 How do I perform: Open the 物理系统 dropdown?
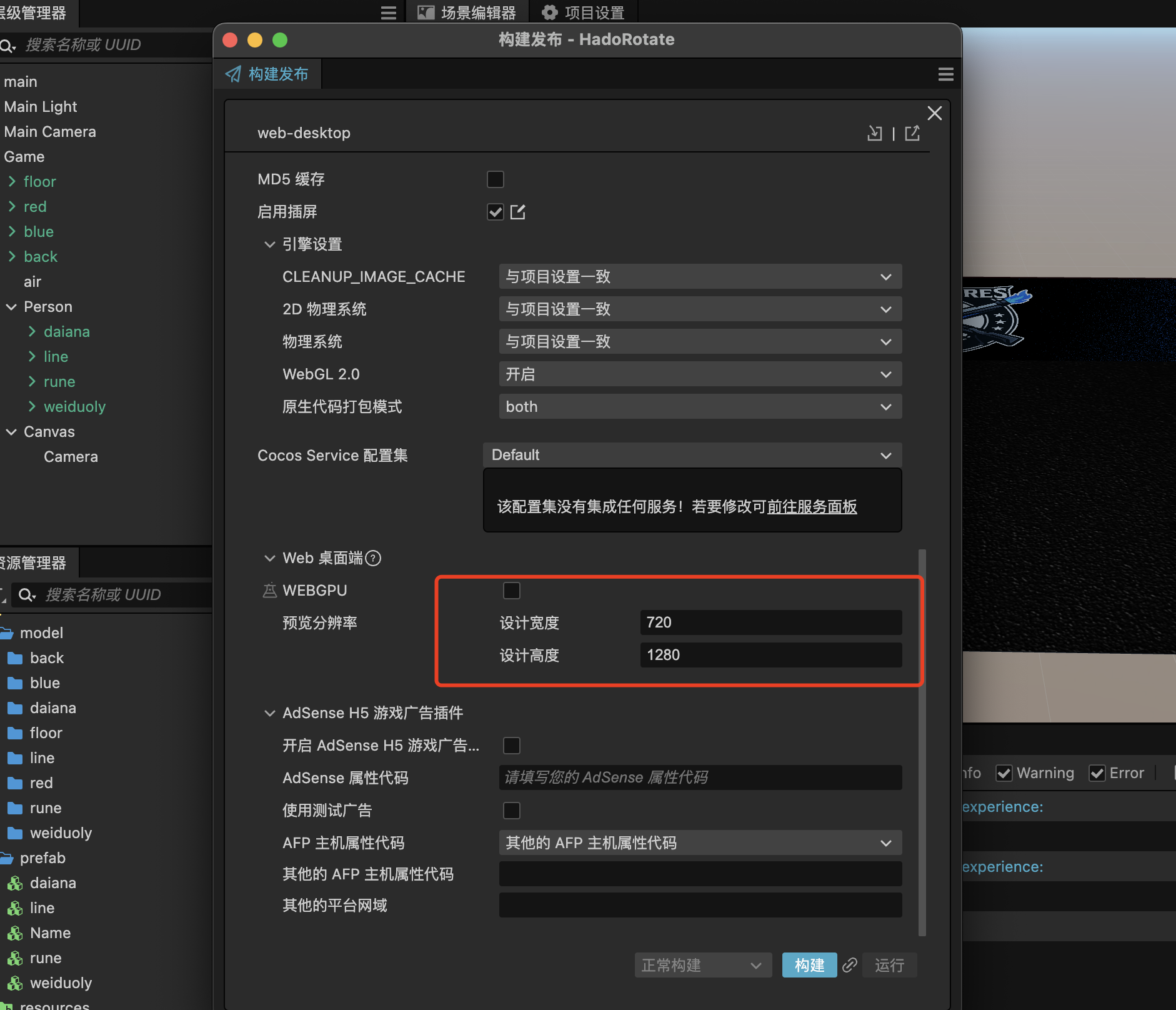(x=700, y=342)
